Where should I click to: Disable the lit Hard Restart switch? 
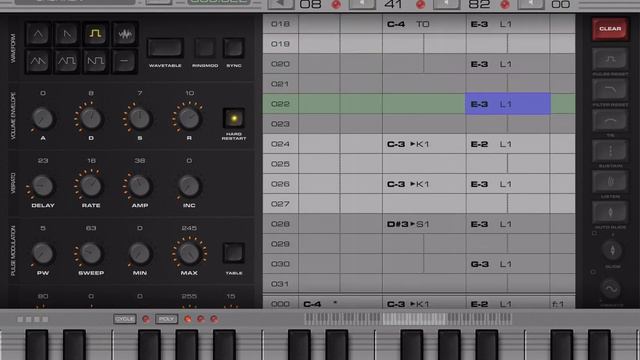pos(234,119)
